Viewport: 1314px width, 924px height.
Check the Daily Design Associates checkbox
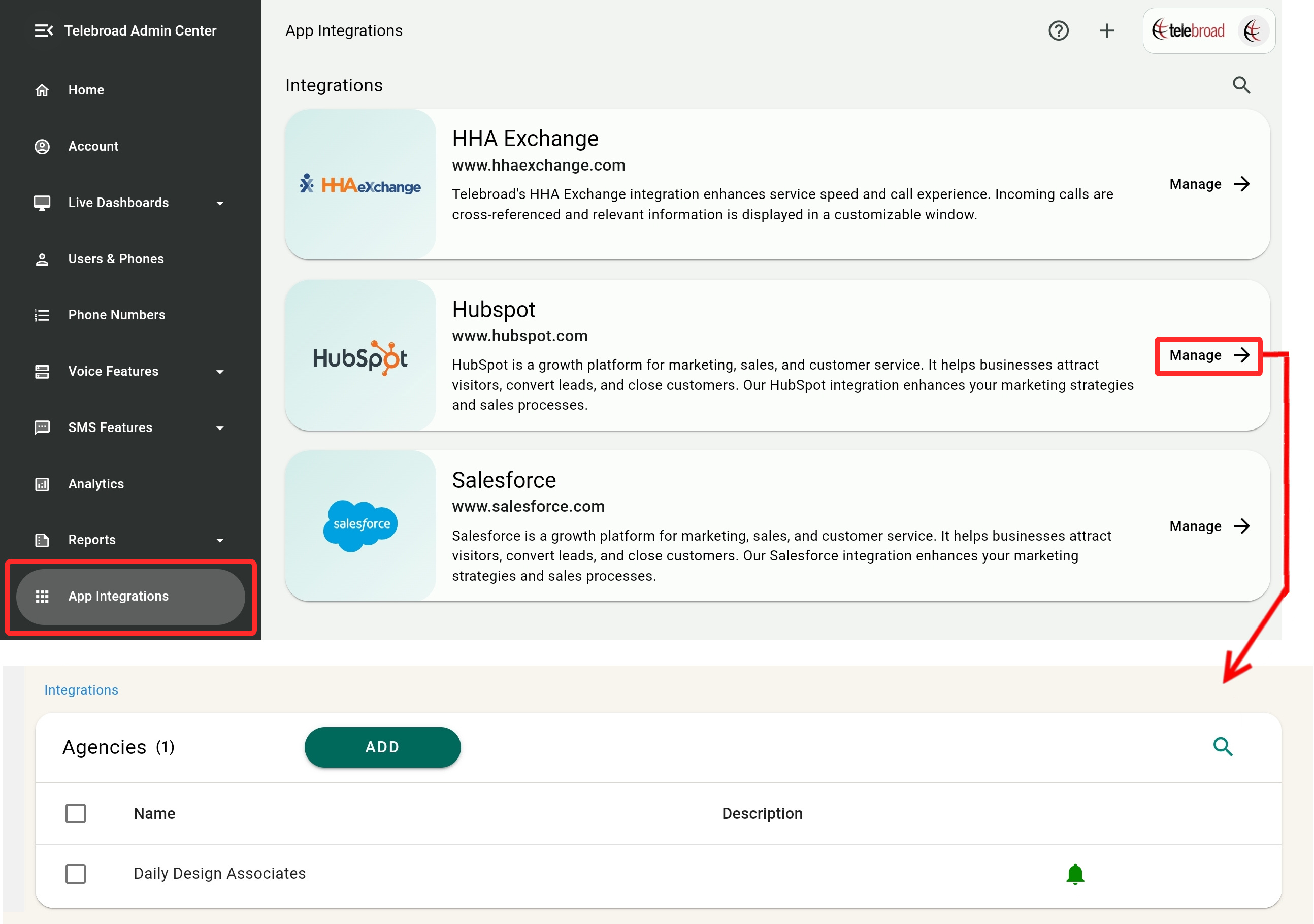[x=76, y=874]
